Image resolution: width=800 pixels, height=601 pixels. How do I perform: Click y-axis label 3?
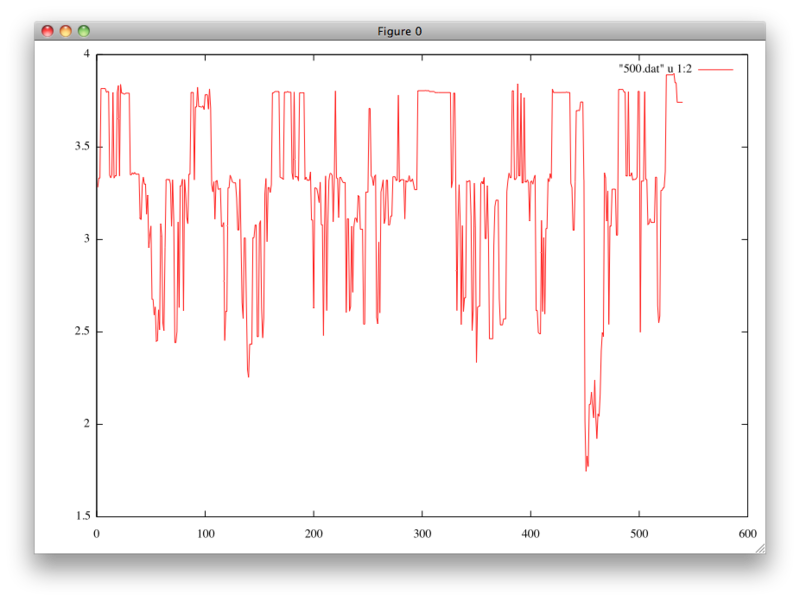pyautogui.click(x=86, y=239)
